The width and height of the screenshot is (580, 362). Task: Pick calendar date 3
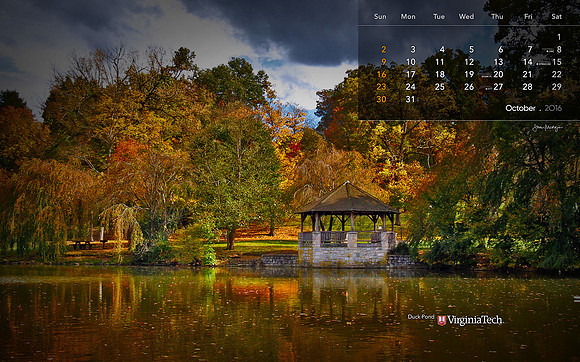pos(413,49)
